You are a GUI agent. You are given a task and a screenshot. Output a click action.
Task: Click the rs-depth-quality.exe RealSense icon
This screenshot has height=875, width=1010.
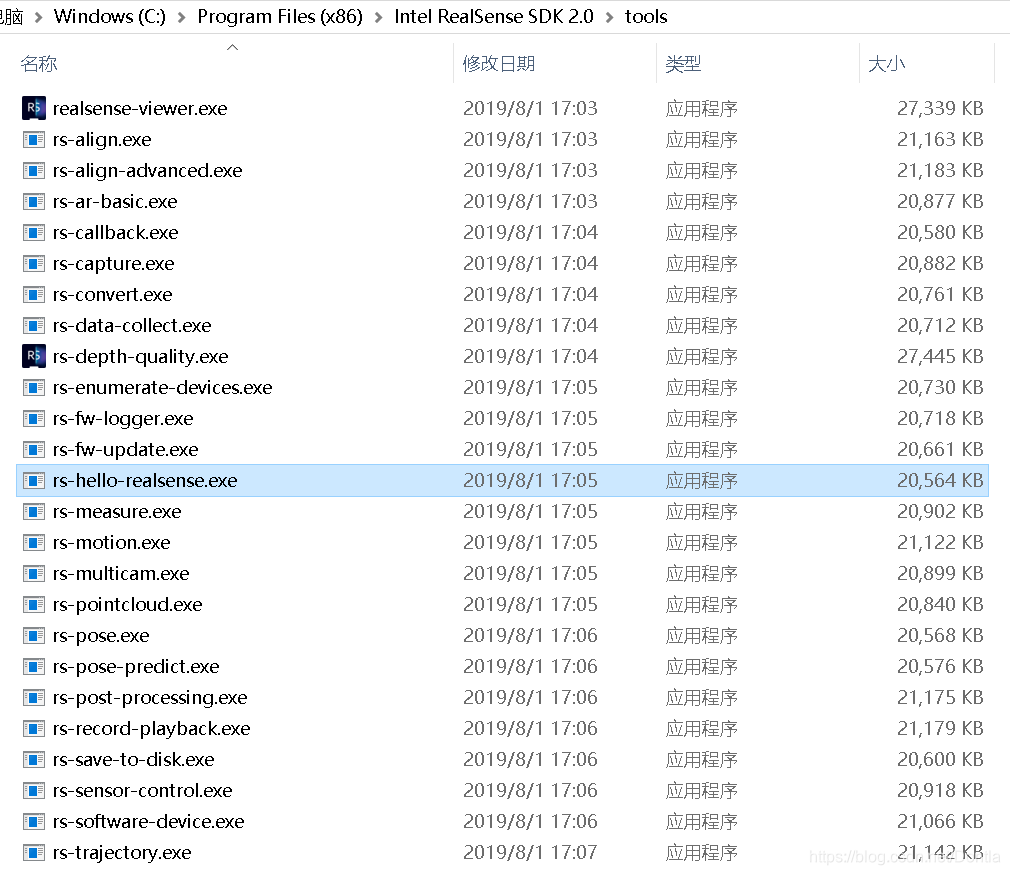pos(33,356)
